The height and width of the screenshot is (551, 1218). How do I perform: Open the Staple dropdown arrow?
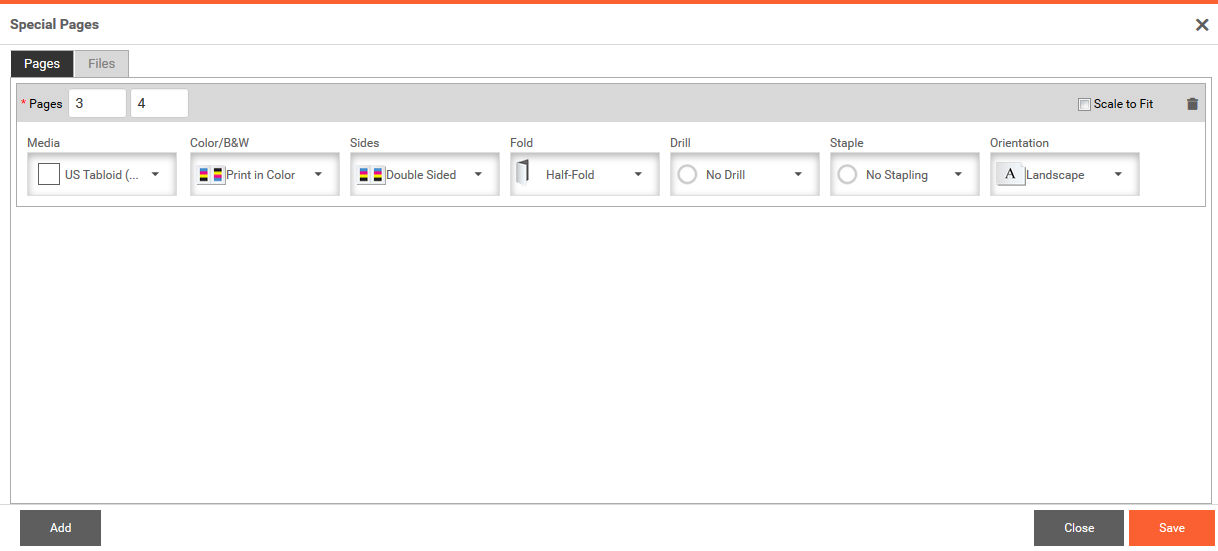[x=958, y=174]
